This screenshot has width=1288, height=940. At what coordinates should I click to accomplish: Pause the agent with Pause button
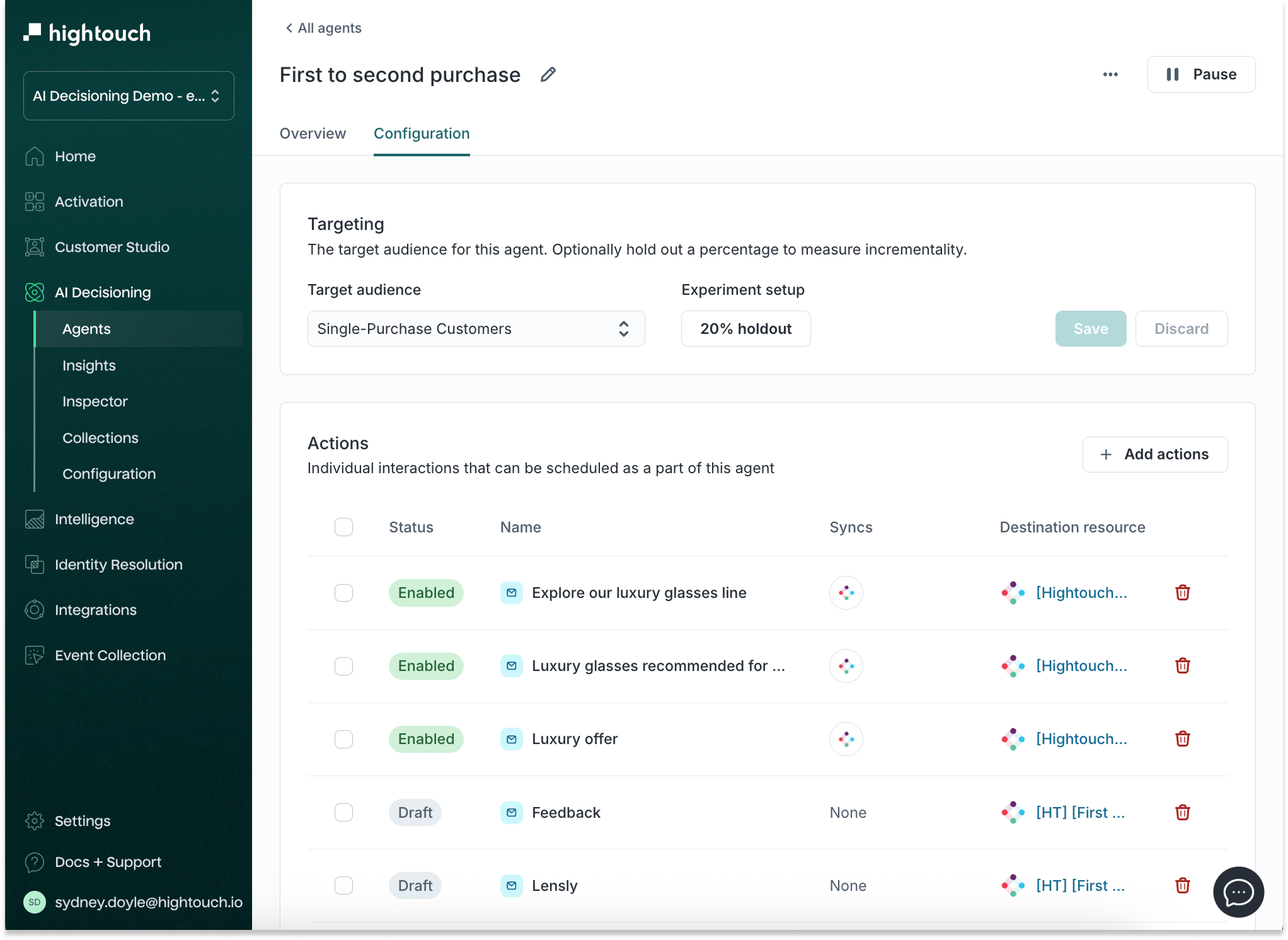click(1201, 74)
